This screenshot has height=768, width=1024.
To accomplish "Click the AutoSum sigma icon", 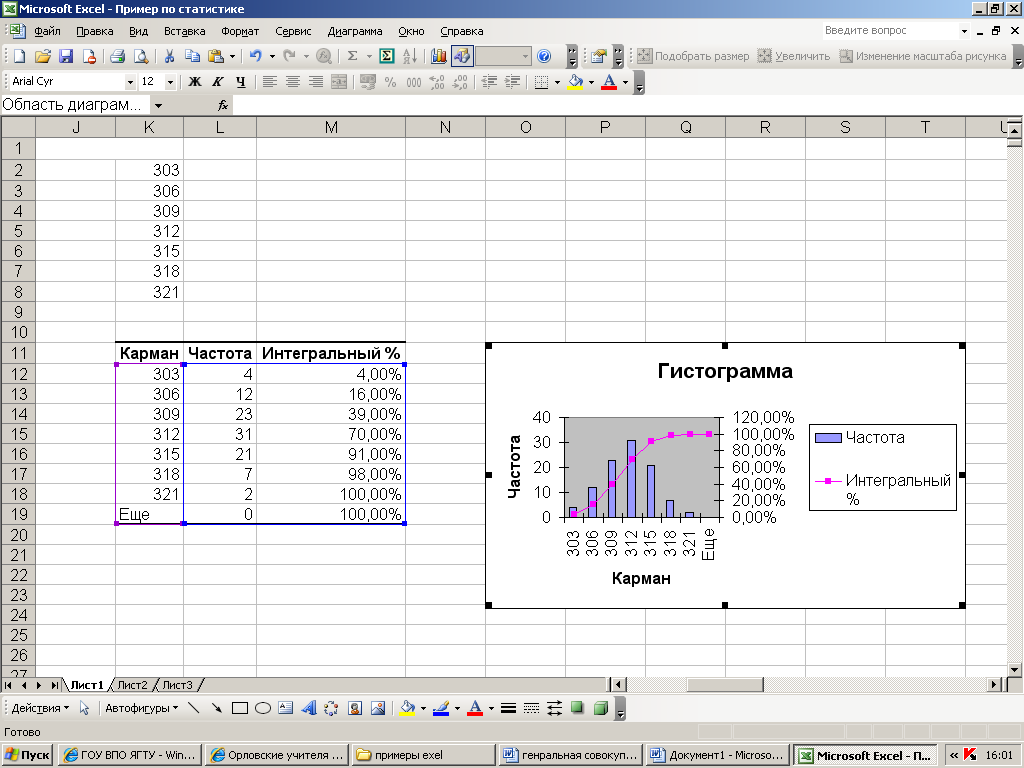I will pyautogui.click(x=353, y=56).
